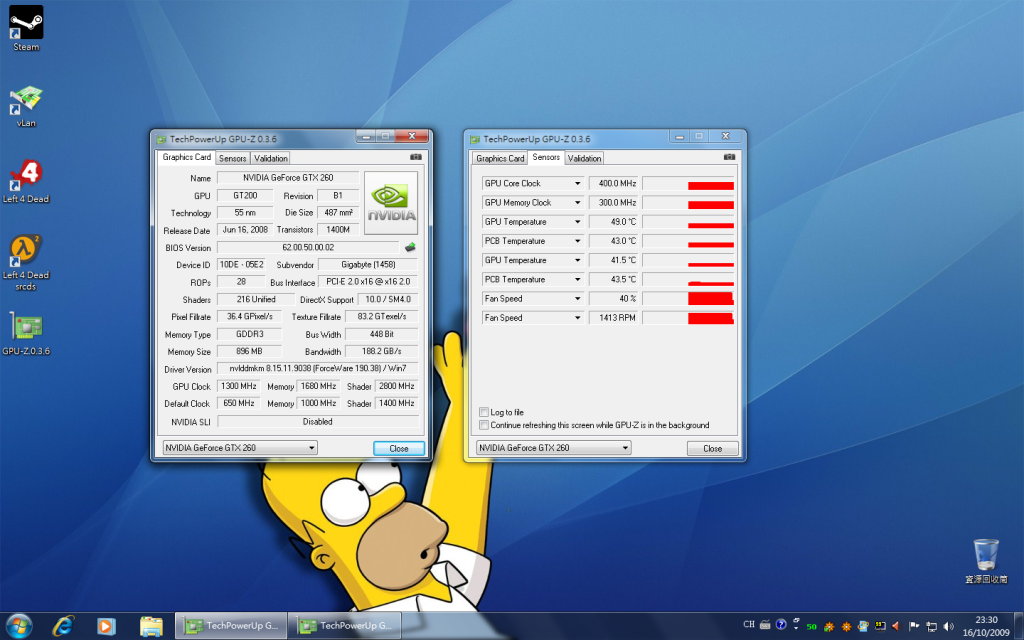Toggle continue refreshing in background checkbox
This screenshot has width=1024, height=640.
tap(484, 425)
